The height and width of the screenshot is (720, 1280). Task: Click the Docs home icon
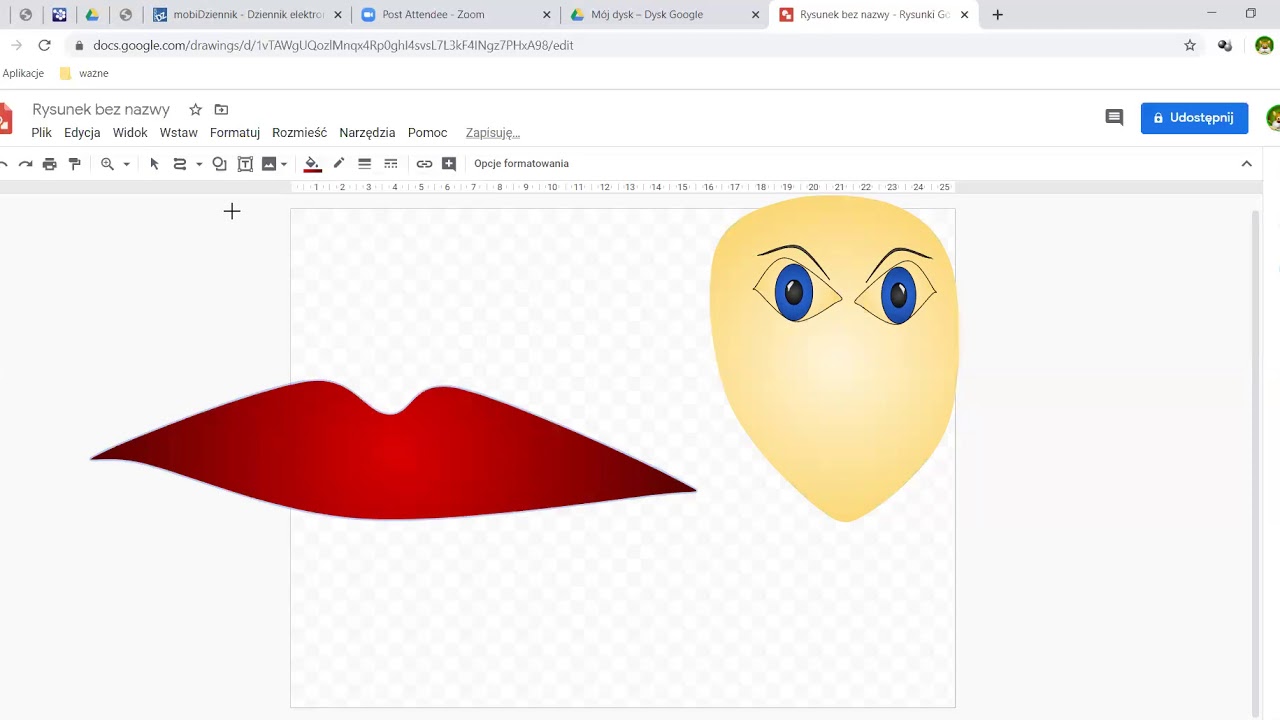tap(5, 118)
